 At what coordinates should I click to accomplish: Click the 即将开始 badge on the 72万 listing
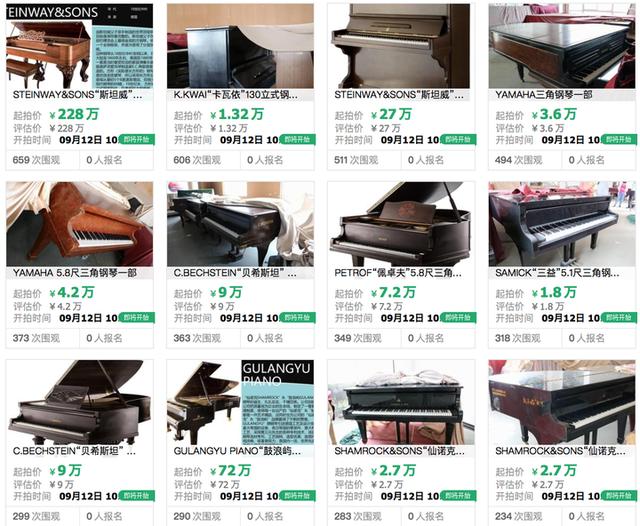click(x=298, y=496)
